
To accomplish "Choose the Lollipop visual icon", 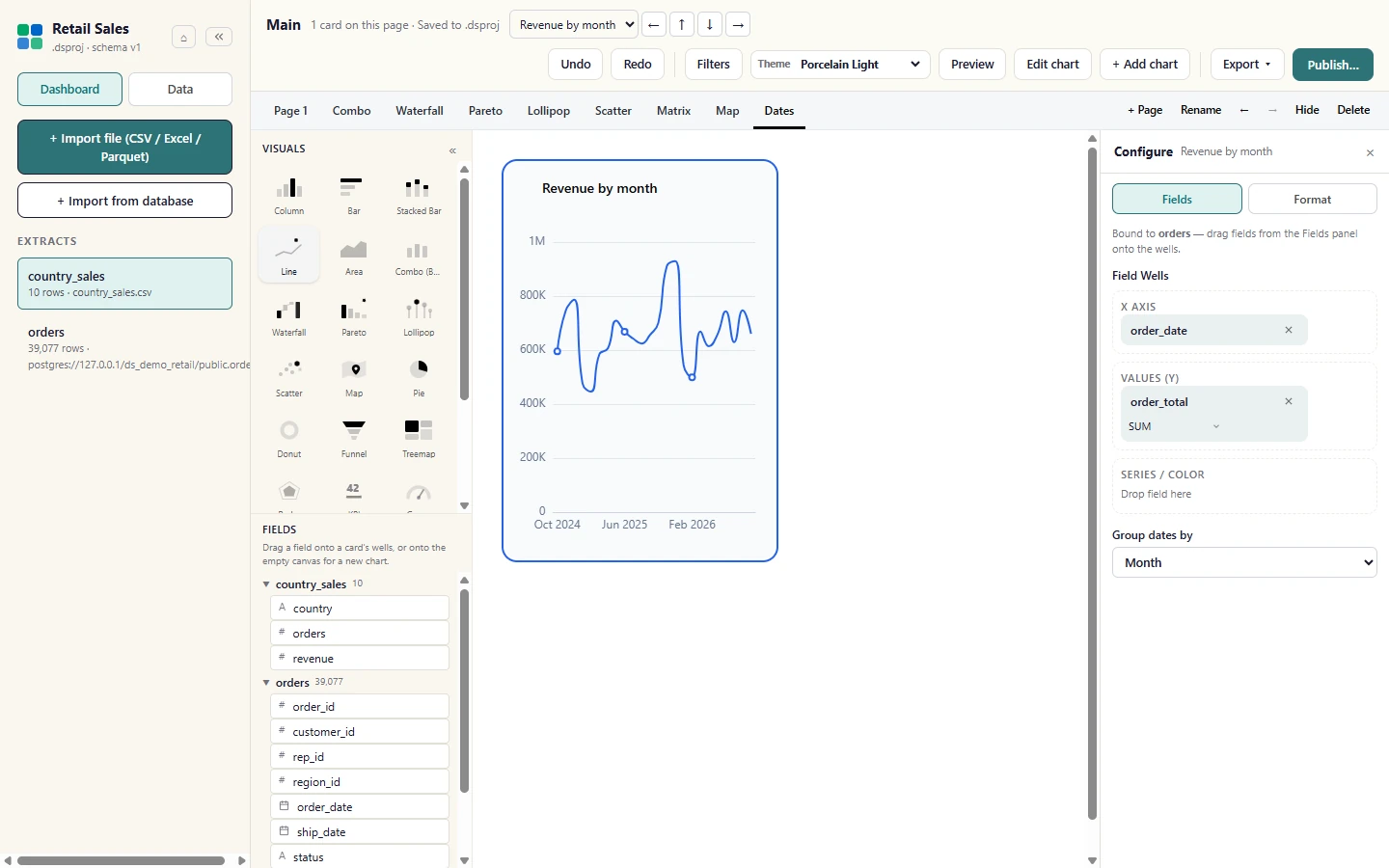I will (x=419, y=317).
